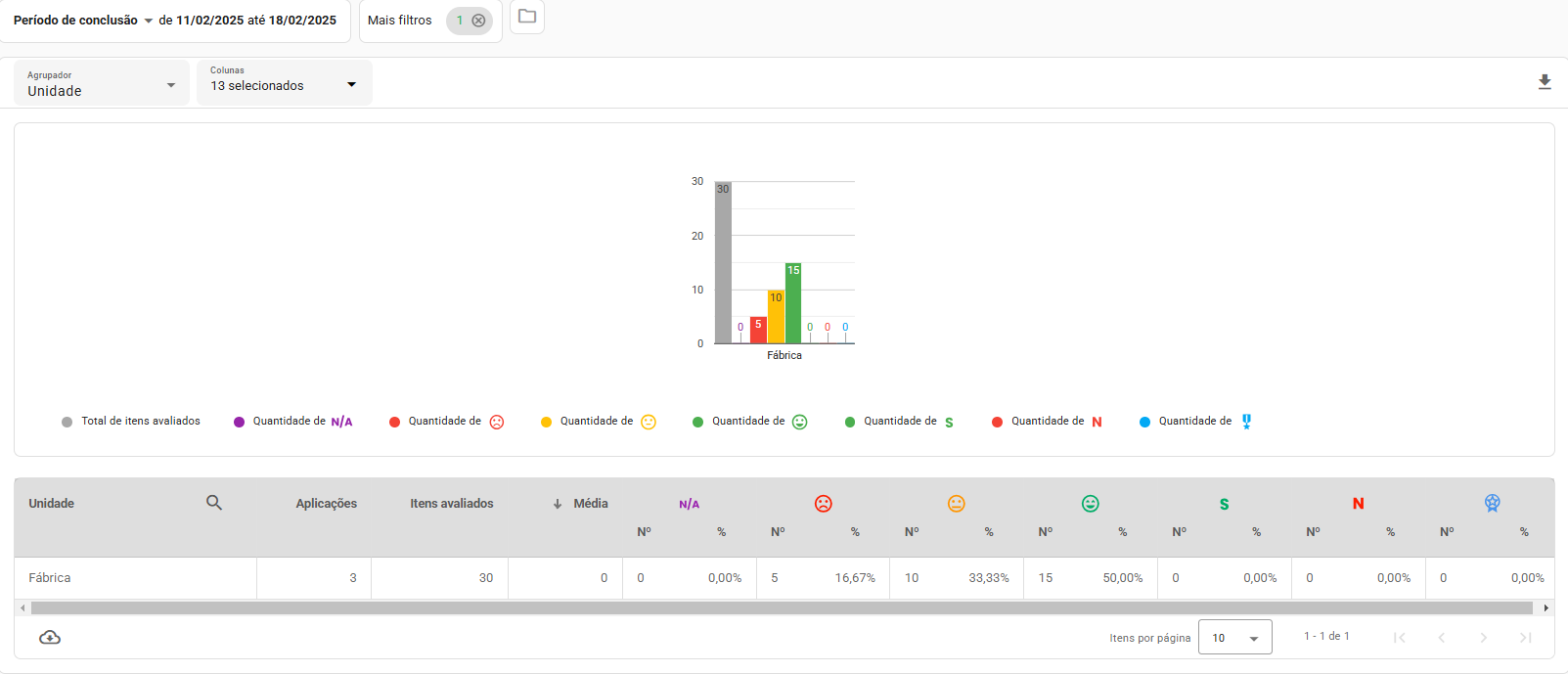
Task: Expand the Colunas 13 selecionados dropdown
Action: 284,84
